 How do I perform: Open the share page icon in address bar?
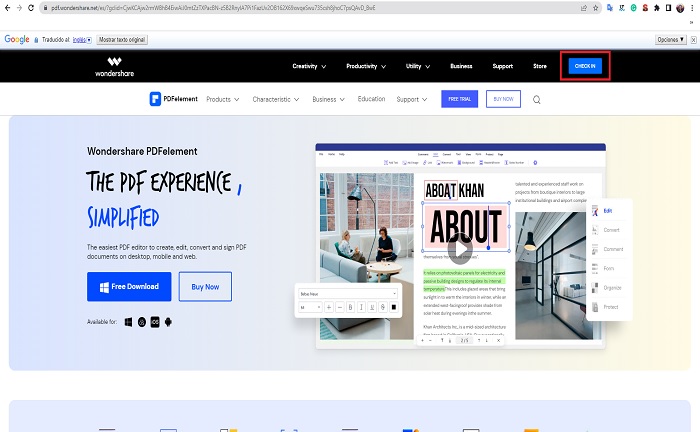583,8
